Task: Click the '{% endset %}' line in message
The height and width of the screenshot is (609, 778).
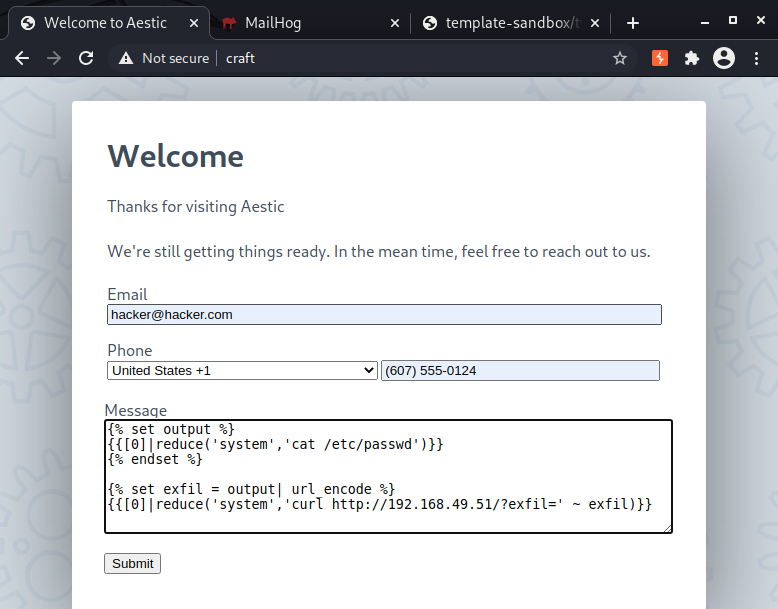Action: pyautogui.click(x=155, y=459)
